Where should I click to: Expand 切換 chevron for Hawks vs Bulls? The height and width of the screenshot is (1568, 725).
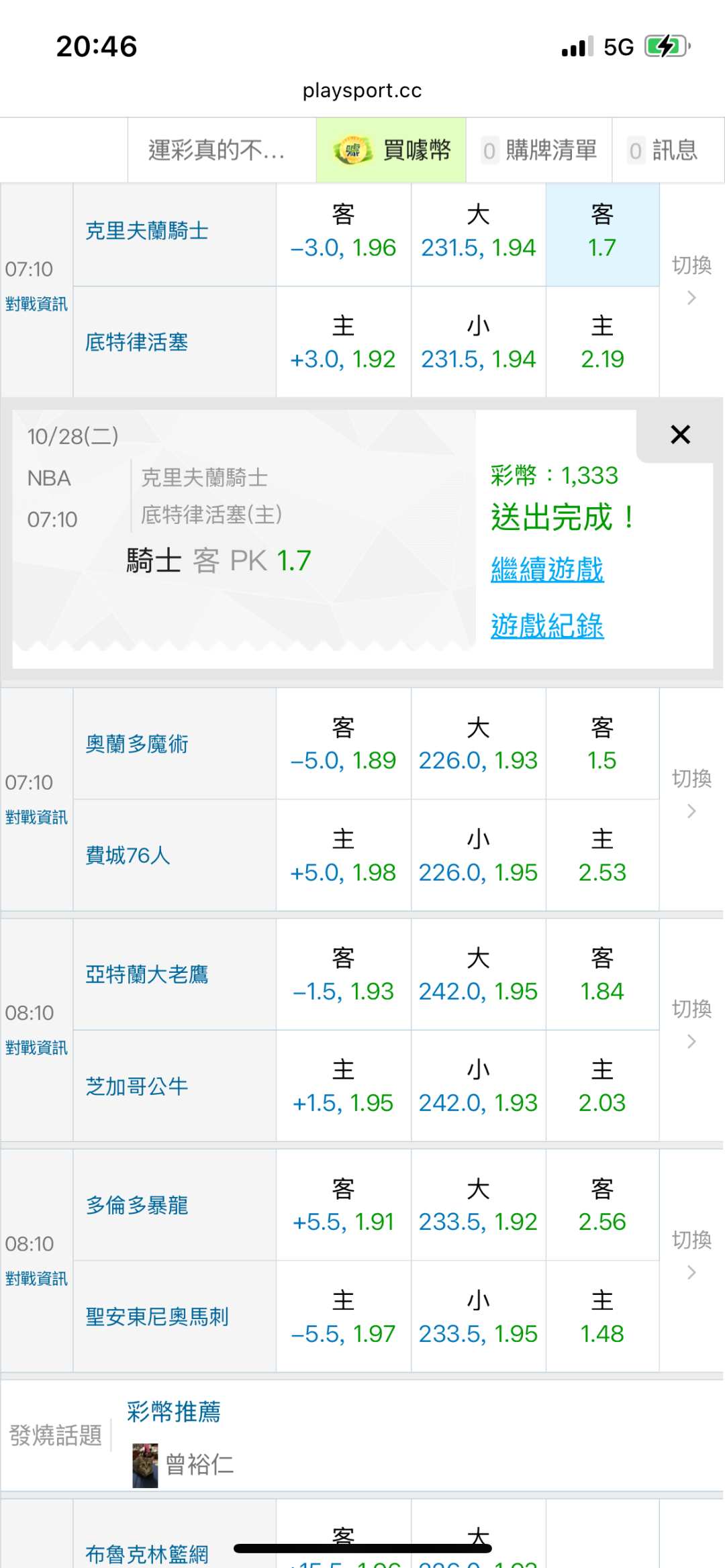click(x=691, y=1041)
